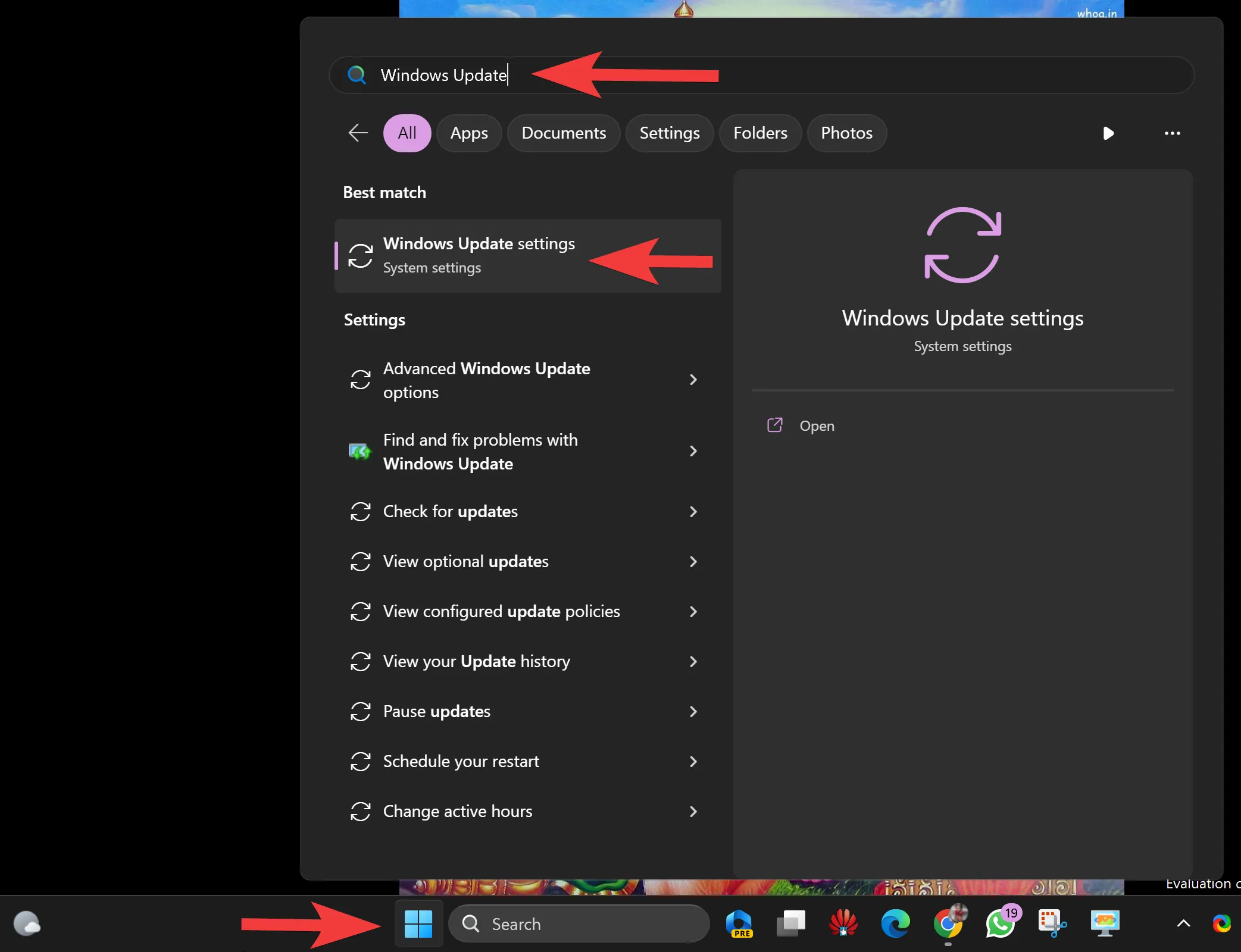Switch to the Apps filter tab
Viewport: 1241px width, 952px height.
468,133
